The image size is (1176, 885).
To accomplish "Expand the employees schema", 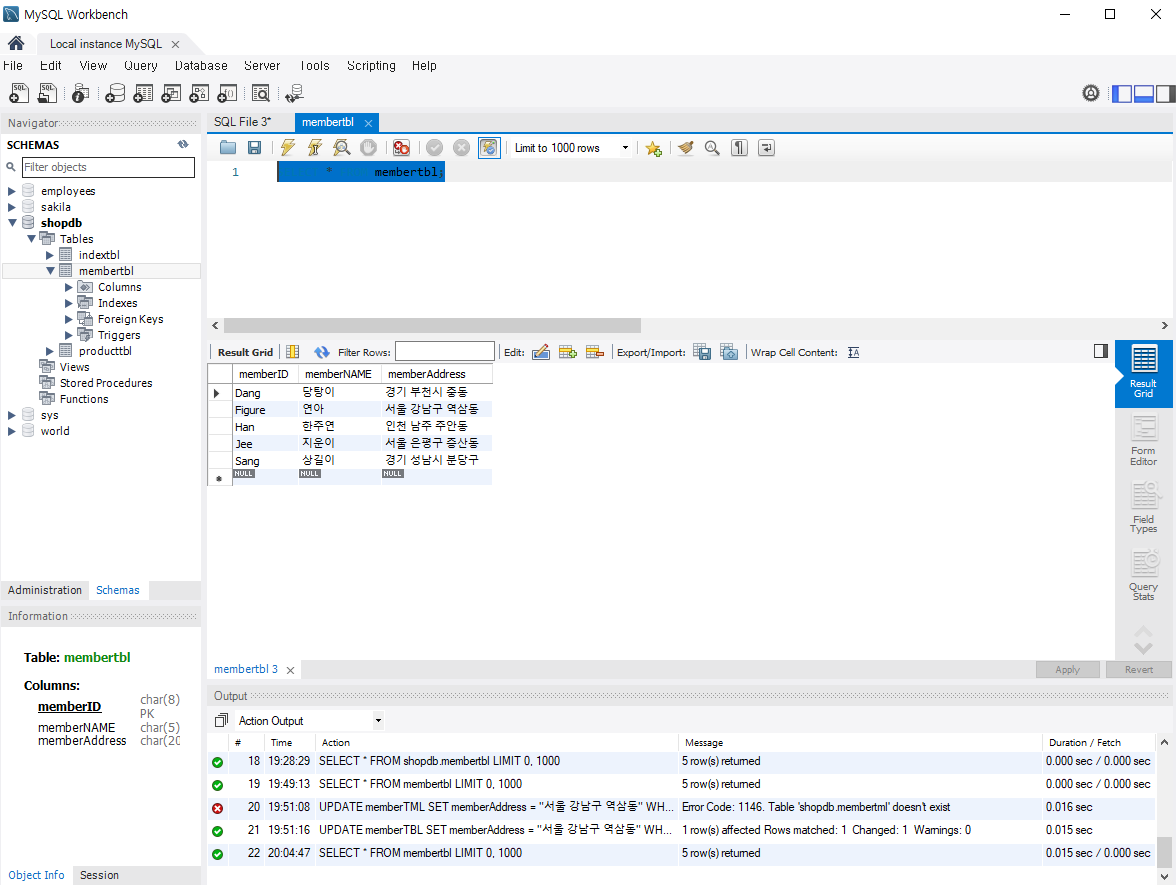I will (11, 191).
